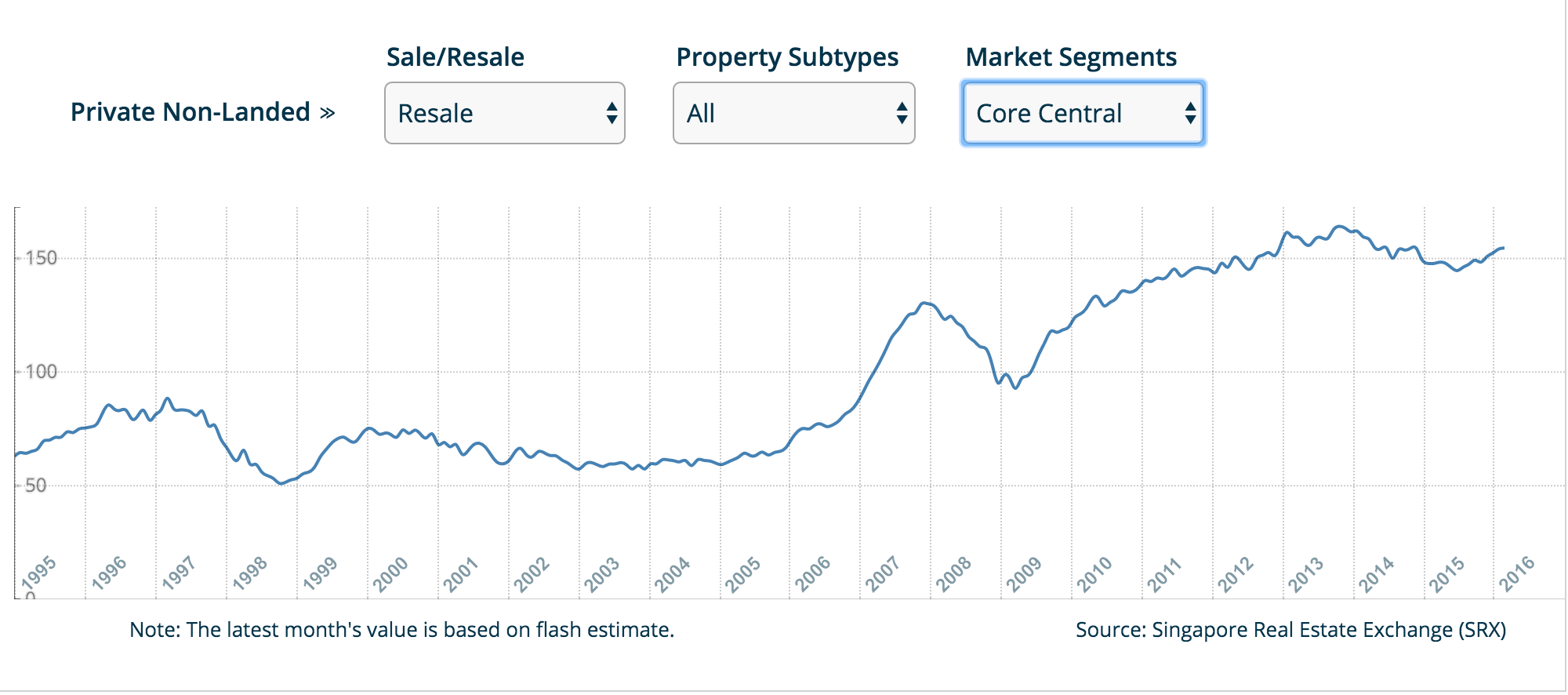Click the Private Non-Landed heading text
Screen dimensions: 1568x695
pos(191,112)
